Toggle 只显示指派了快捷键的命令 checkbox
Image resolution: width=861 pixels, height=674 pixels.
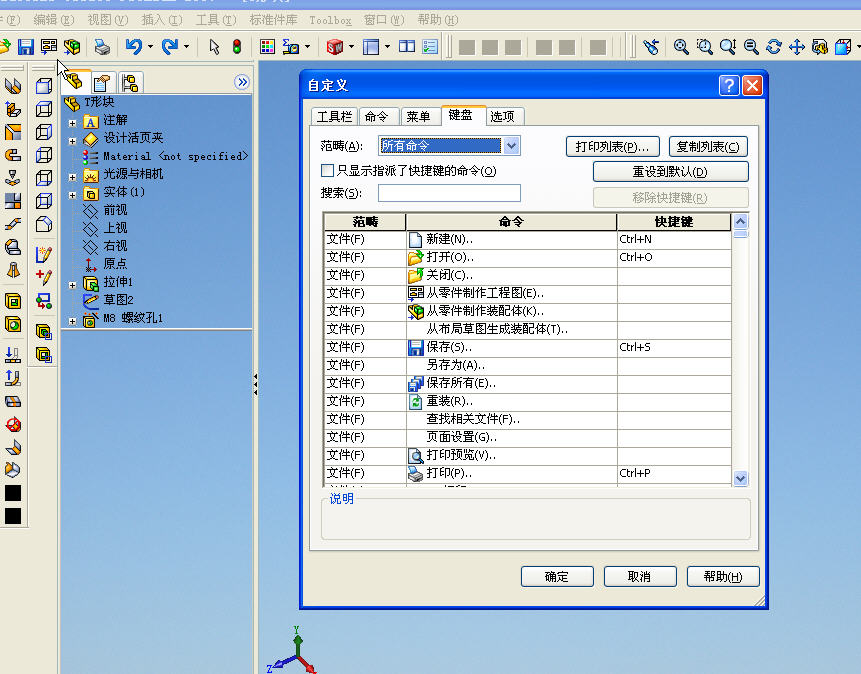click(327, 171)
